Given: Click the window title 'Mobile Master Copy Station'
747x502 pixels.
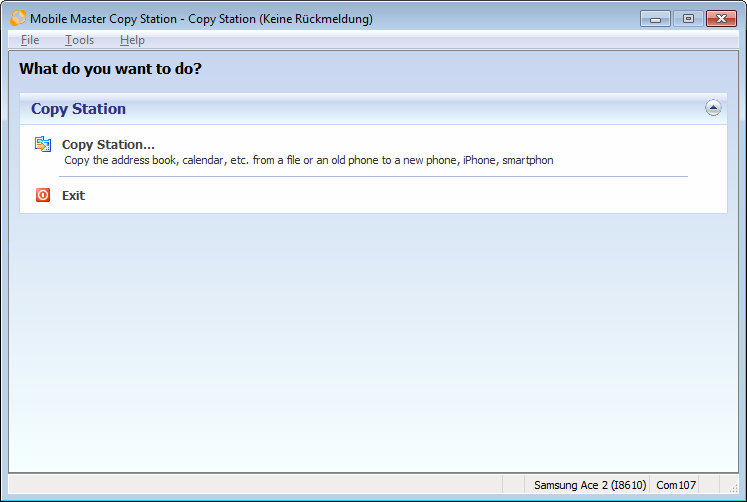Looking at the screenshot, I should pos(200,18).
